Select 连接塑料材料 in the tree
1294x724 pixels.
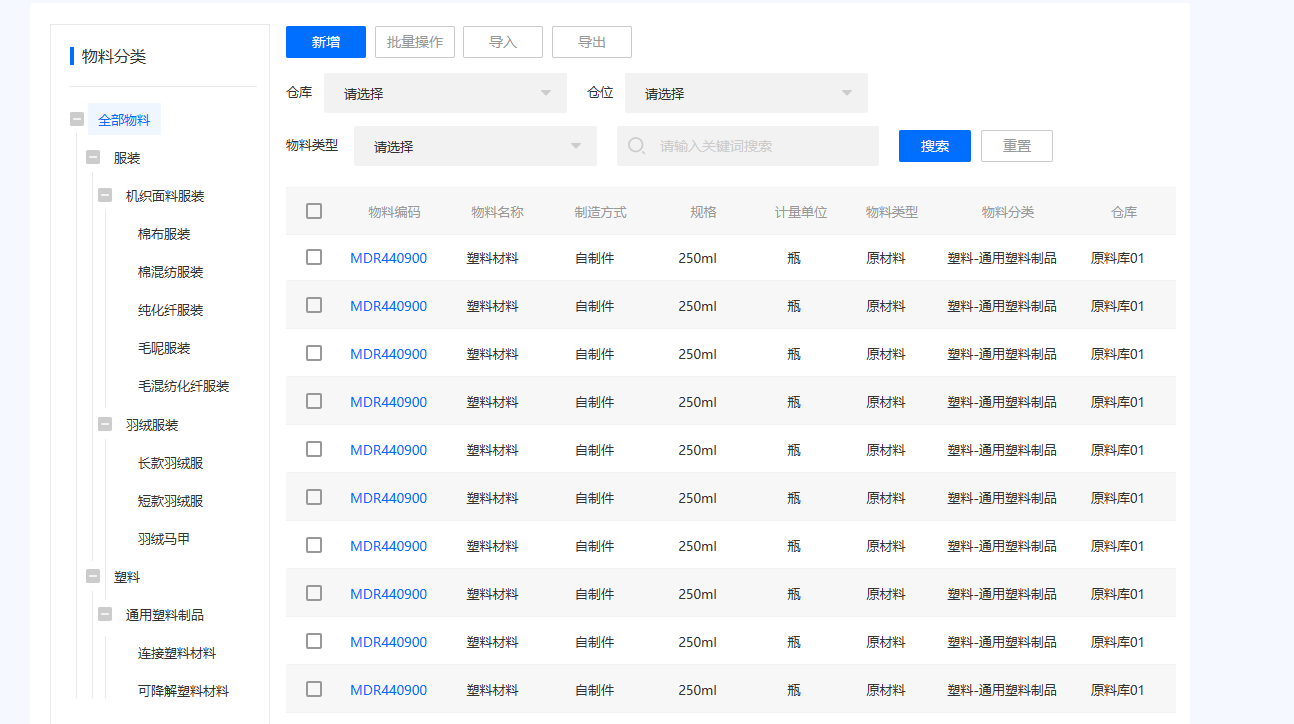coord(177,653)
